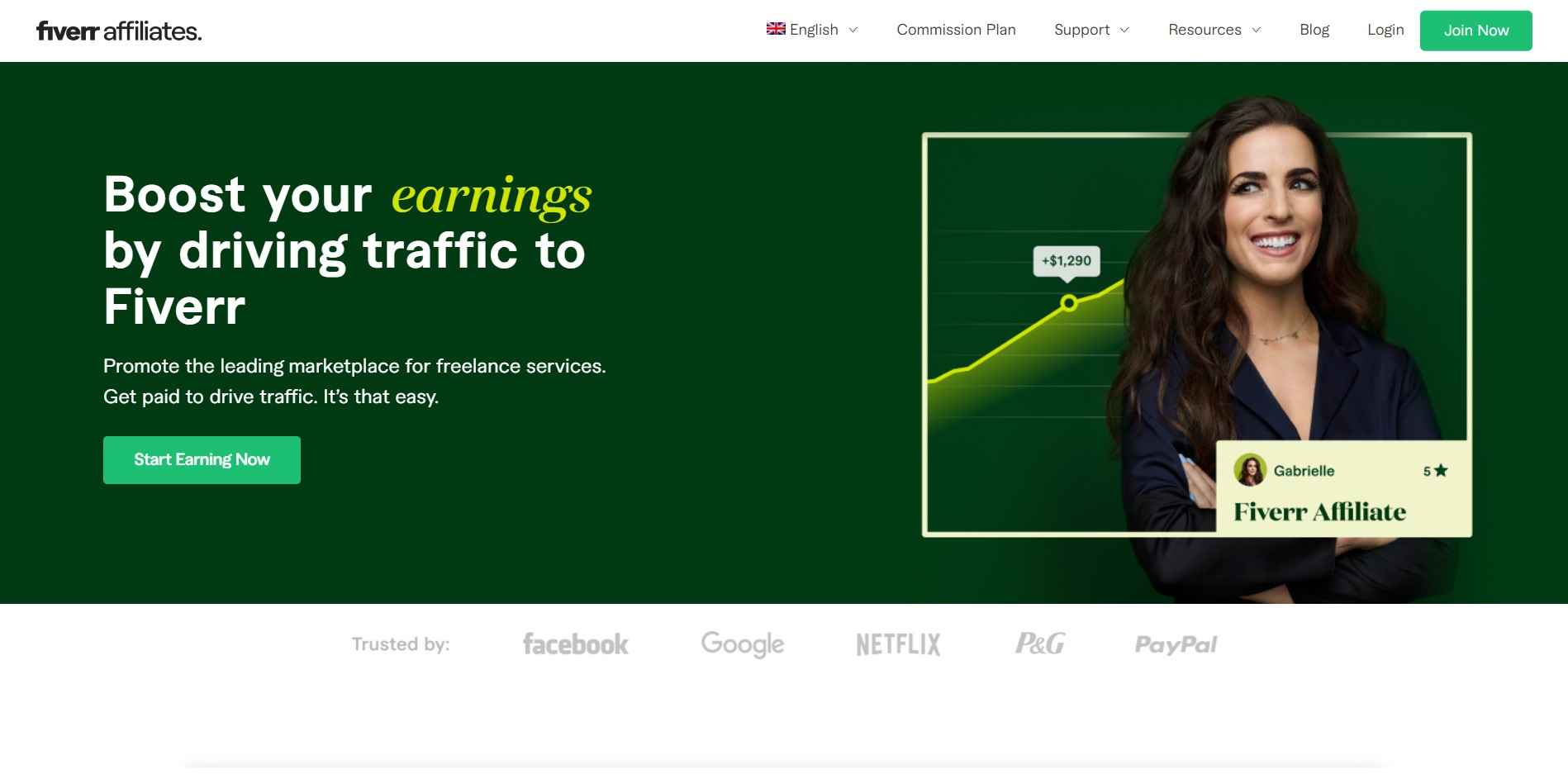Click the chart's circular data point marker

click(x=1068, y=303)
